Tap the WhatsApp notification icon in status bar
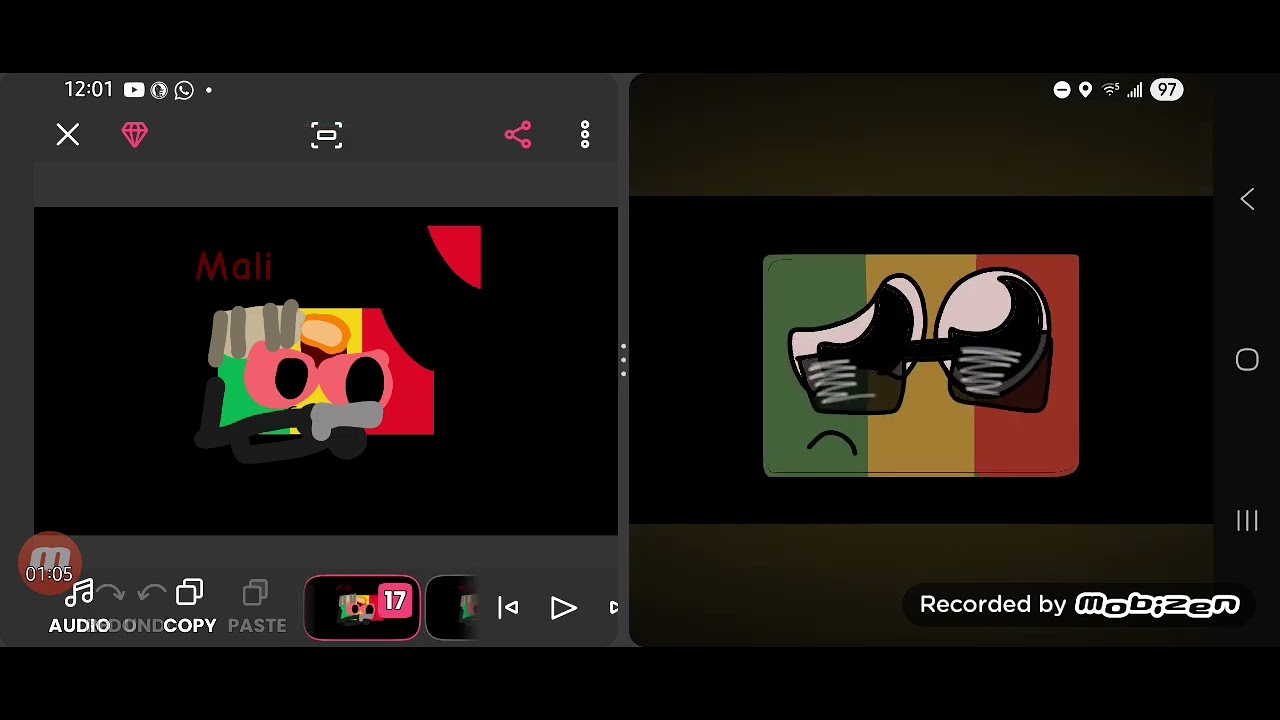Screen dimensions: 1280x720 (x=184, y=90)
